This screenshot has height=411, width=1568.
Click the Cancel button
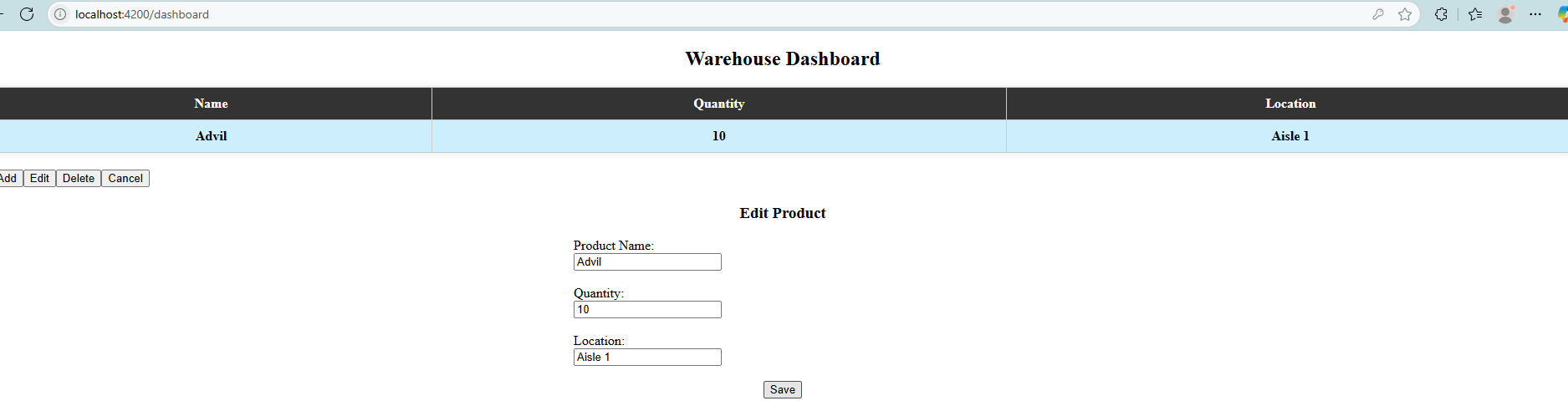coord(125,178)
